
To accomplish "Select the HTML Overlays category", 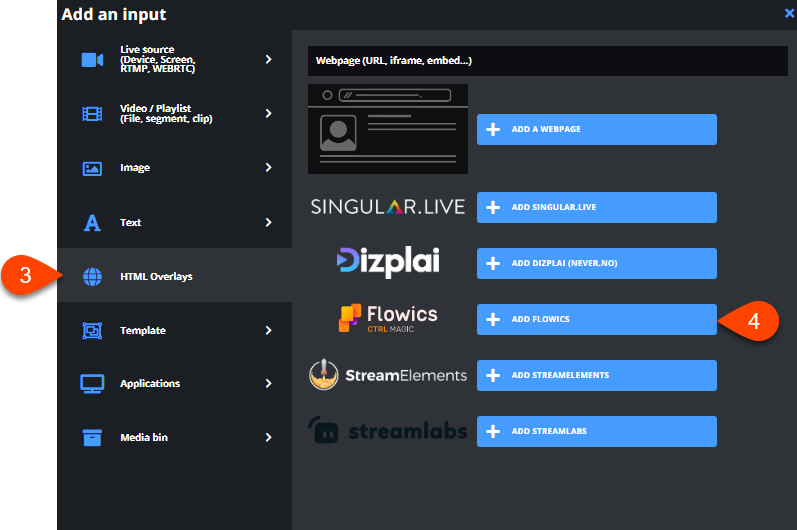I will coord(174,275).
